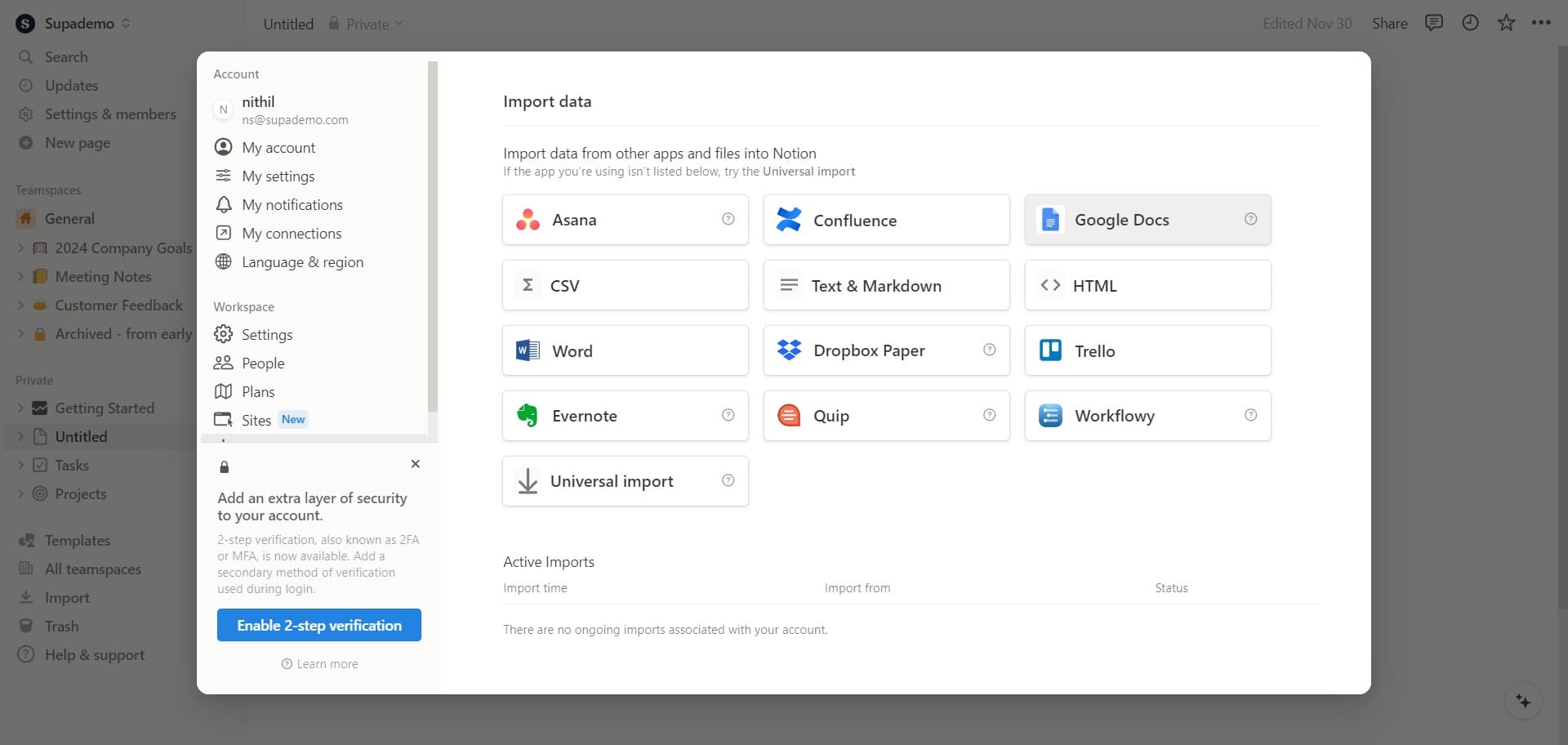The width and height of the screenshot is (1568, 745).
Task: Open the Quip help tooltip icon
Action: [x=989, y=415]
